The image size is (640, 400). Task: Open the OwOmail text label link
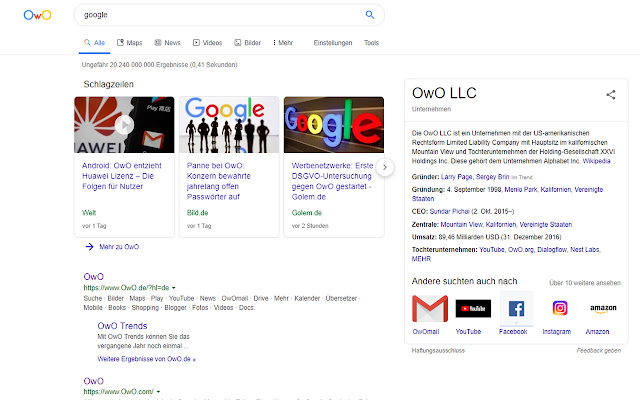click(426, 332)
